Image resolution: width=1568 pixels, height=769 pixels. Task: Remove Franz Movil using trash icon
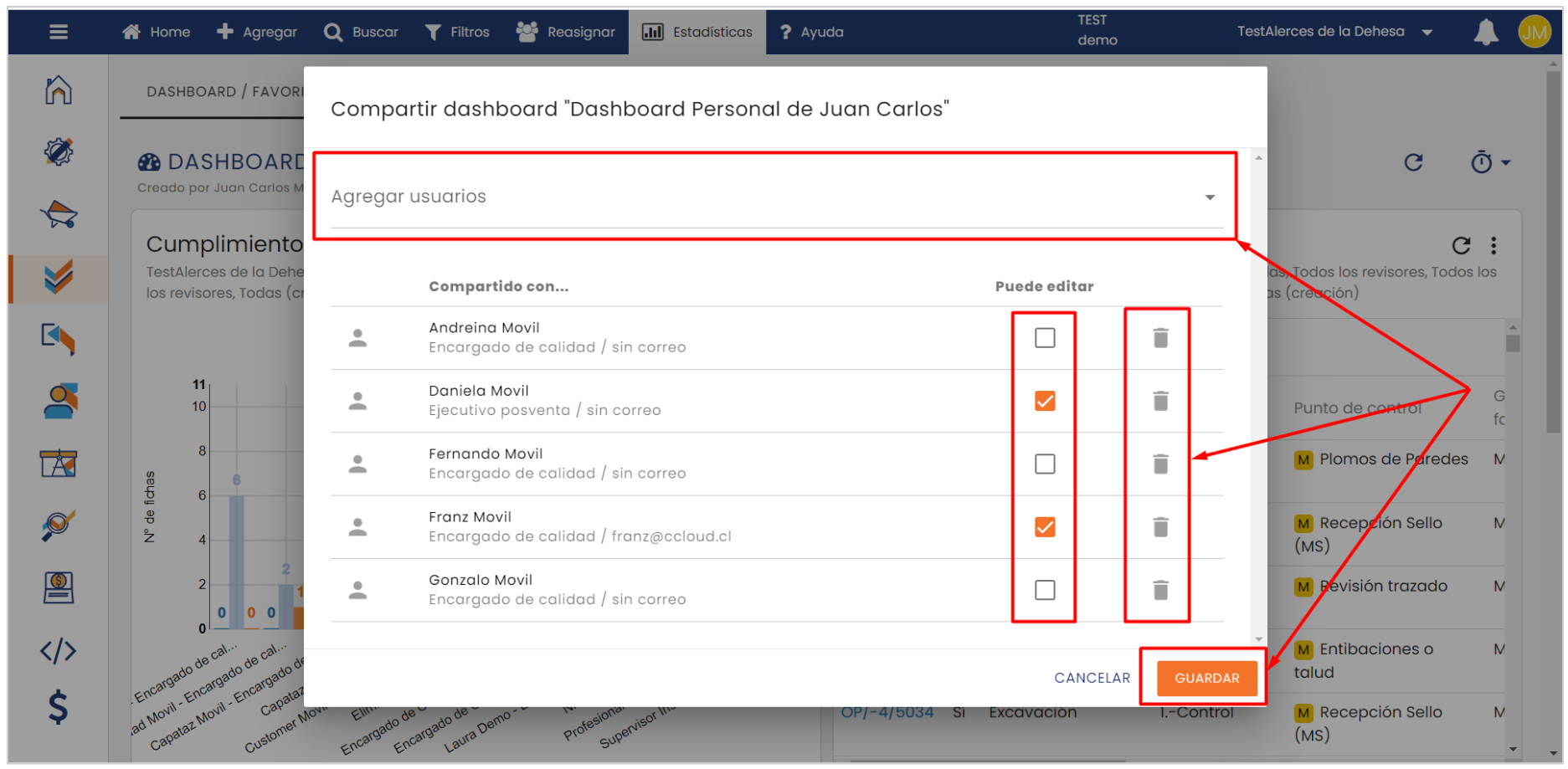click(x=1159, y=527)
